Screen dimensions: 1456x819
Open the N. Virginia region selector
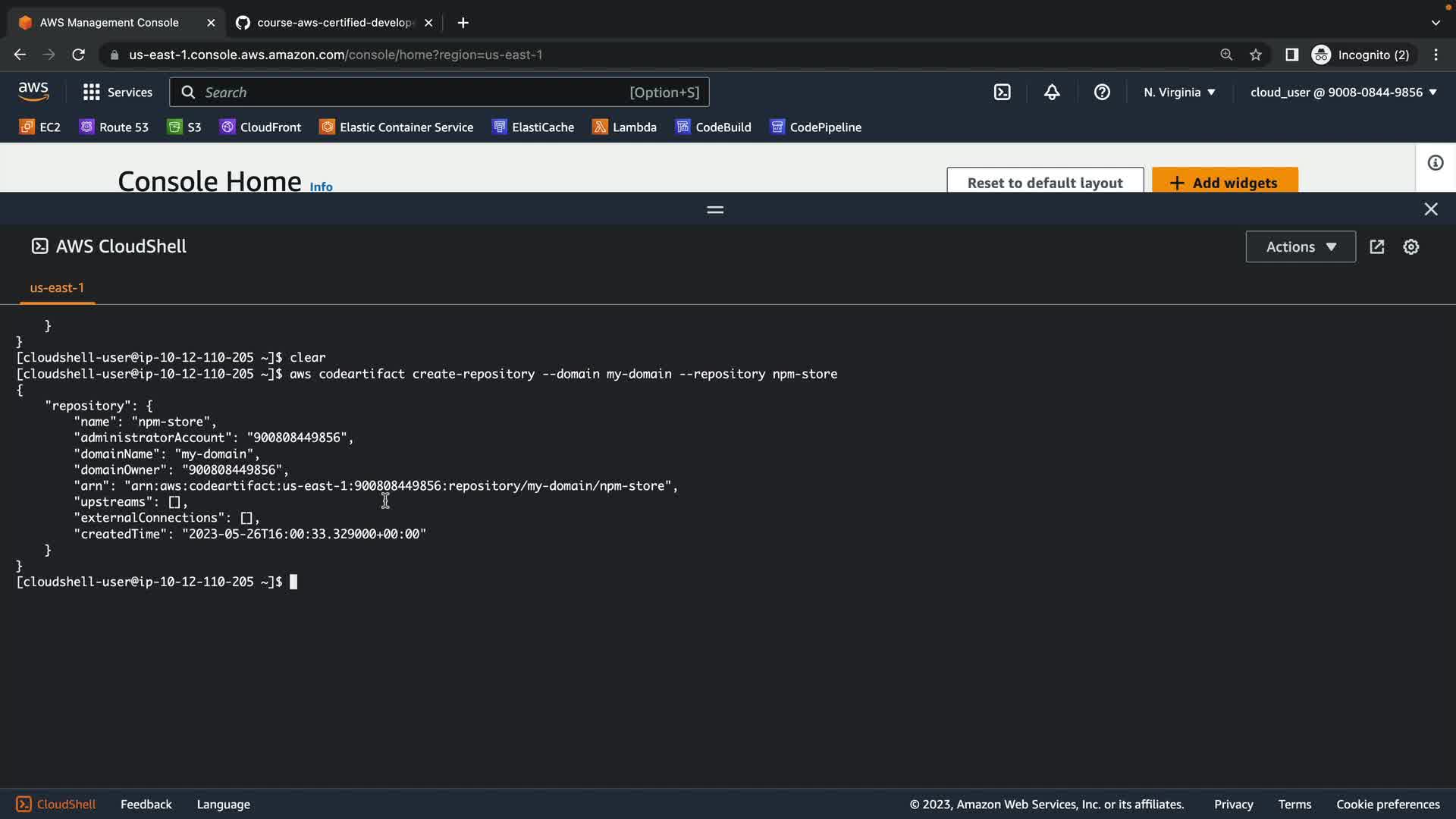pyautogui.click(x=1179, y=93)
